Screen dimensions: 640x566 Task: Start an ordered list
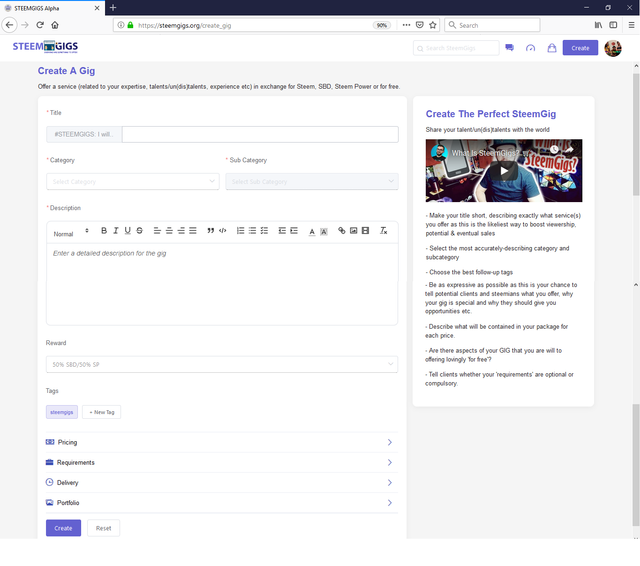[x=240, y=231]
